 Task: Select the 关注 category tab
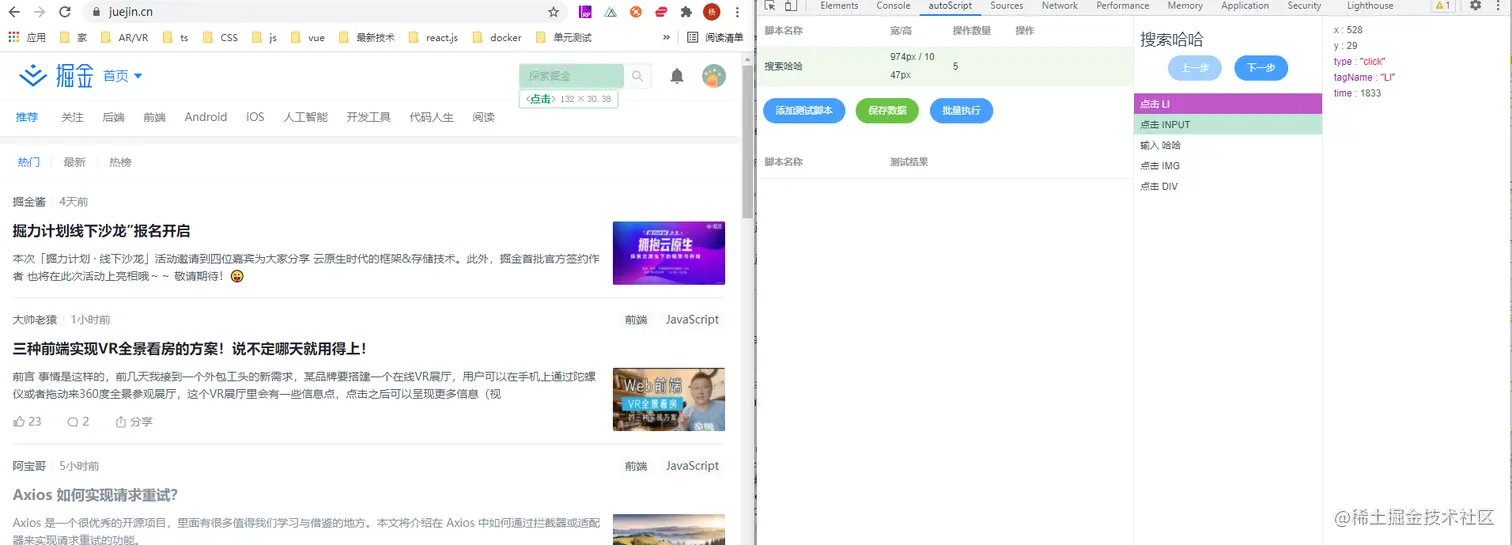tap(72, 117)
